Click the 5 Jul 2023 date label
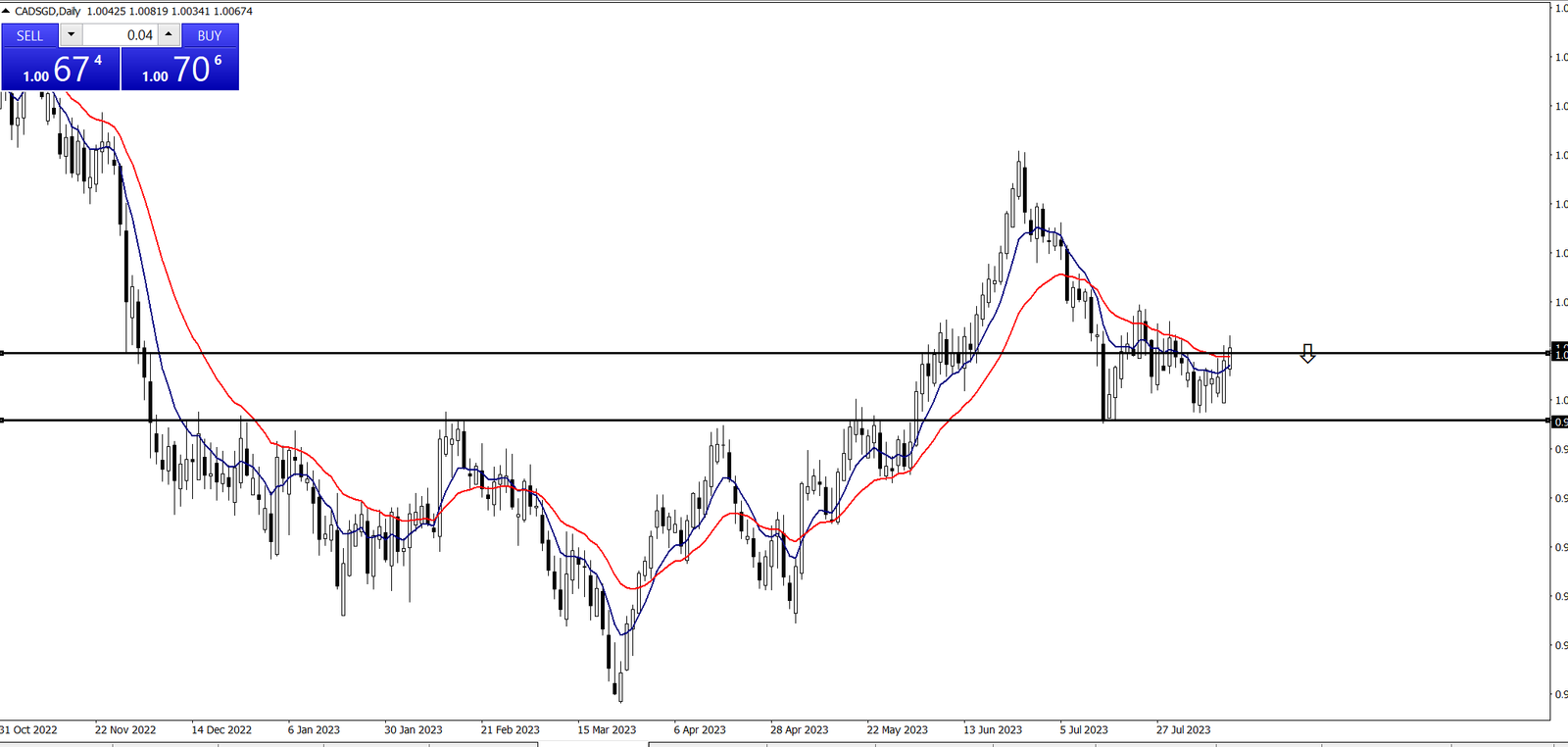Image resolution: width=1568 pixels, height=747 pixels. 1084,729
